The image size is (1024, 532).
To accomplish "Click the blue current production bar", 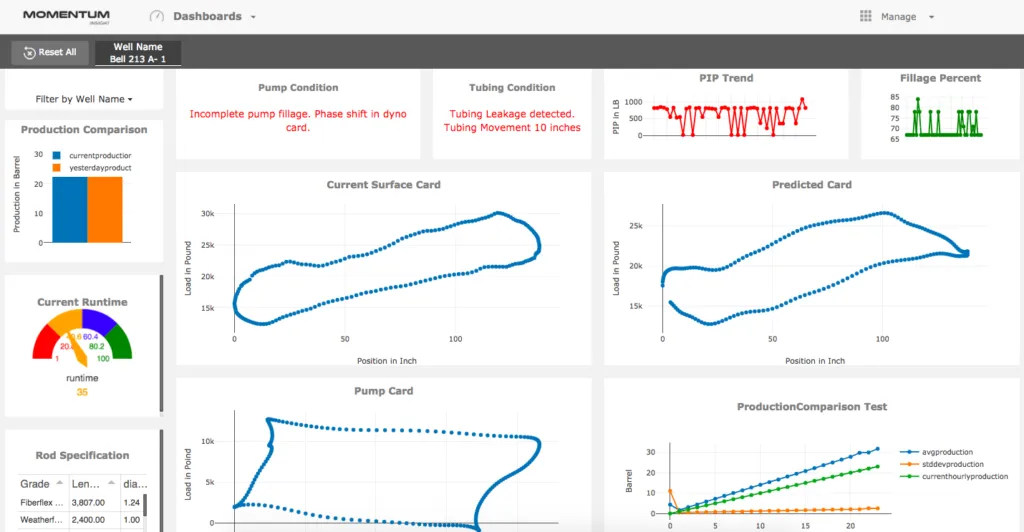I will coord(69,208).
